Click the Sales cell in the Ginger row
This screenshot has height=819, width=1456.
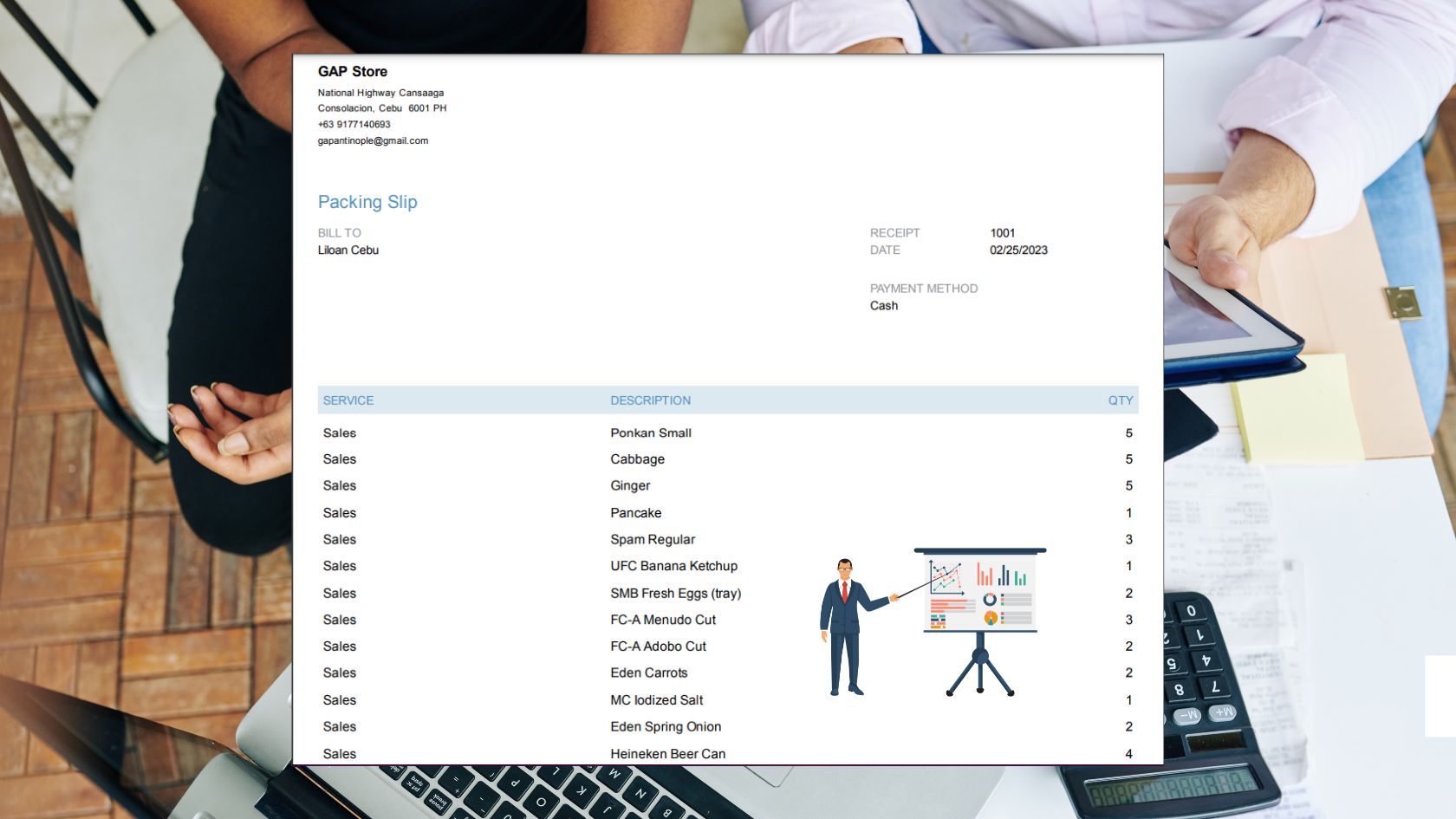coord(339,486)
